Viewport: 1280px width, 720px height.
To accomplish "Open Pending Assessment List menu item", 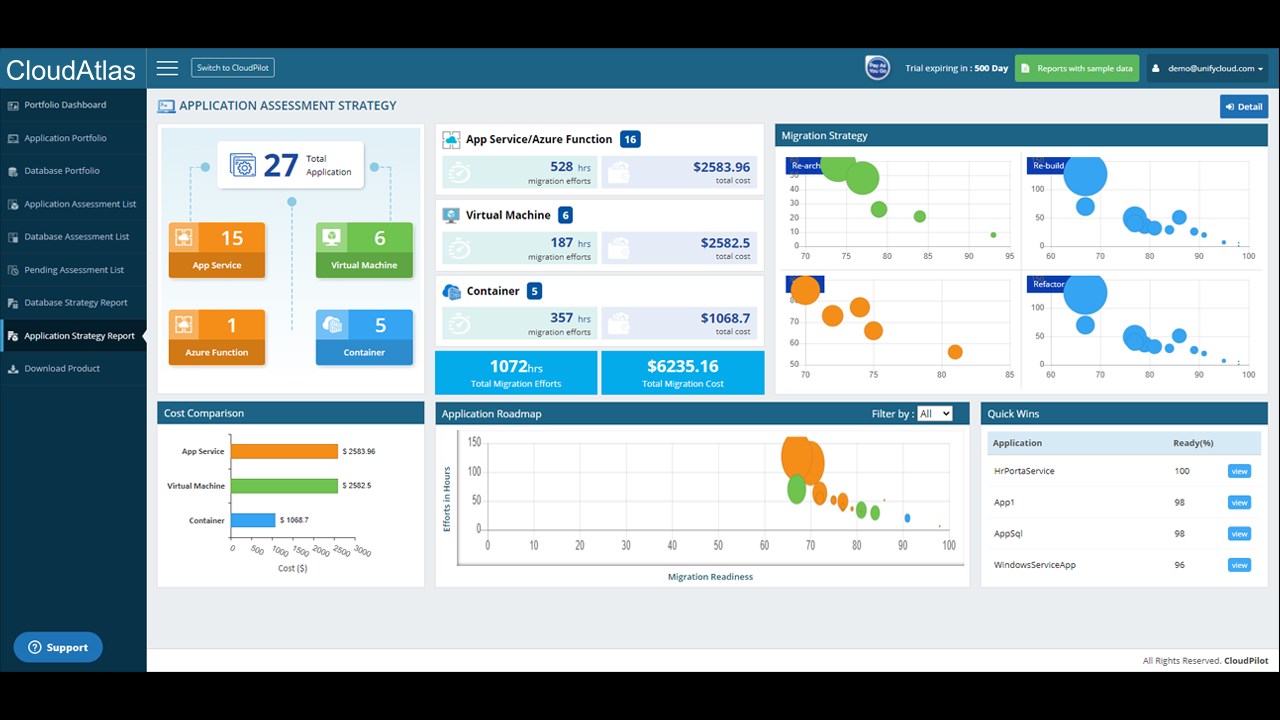I will [74, 270].
